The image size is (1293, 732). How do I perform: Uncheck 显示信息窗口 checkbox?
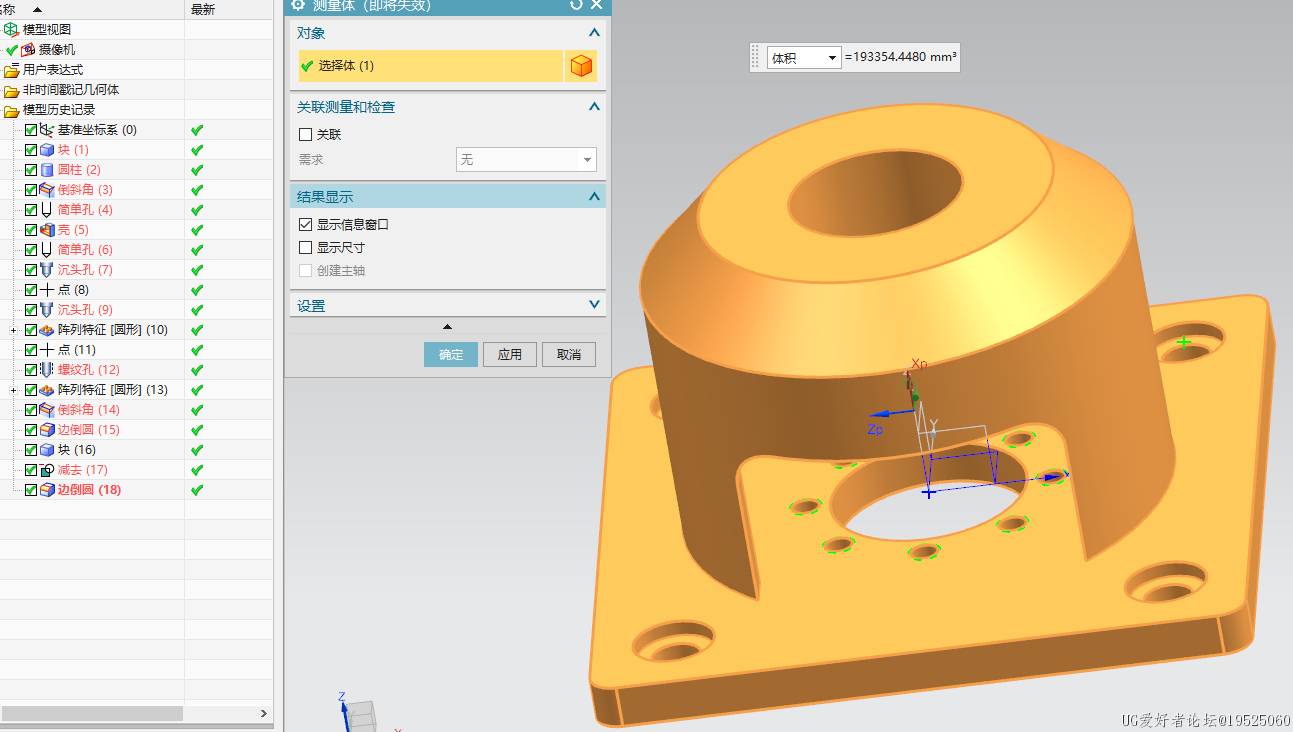tap(306, 225)
